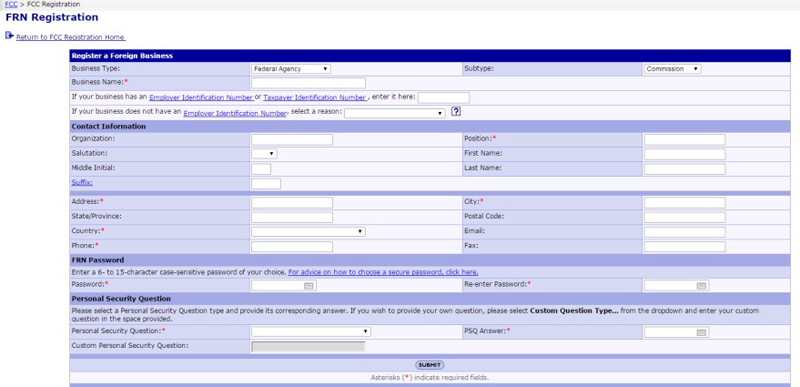Image resolution: width=800 pixels, height=387 pixels.
Task: Focus the Organization field
Action: [x=292, y=139]
